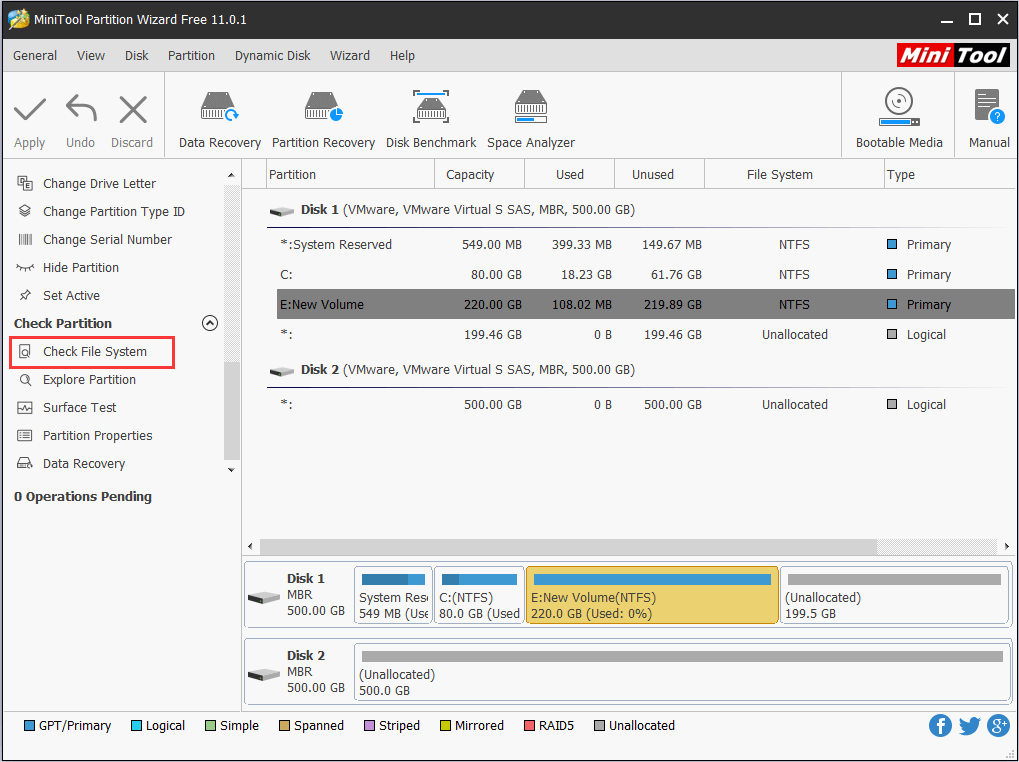
Task: Collapse the Check Partition section
Action: tap(210, 323)
